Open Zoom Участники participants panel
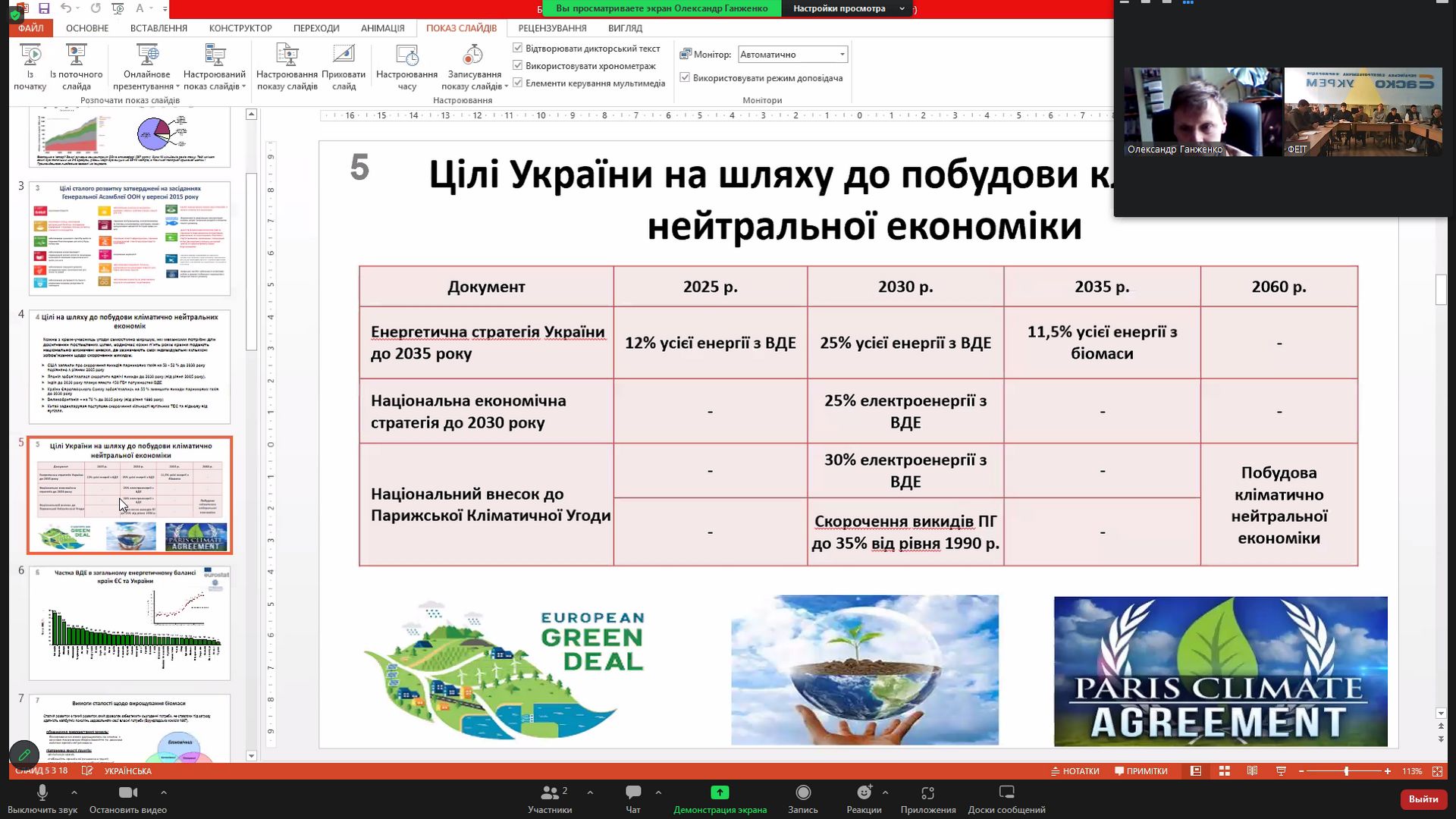Screen dimensions: 1456x819 coord(550,793)
